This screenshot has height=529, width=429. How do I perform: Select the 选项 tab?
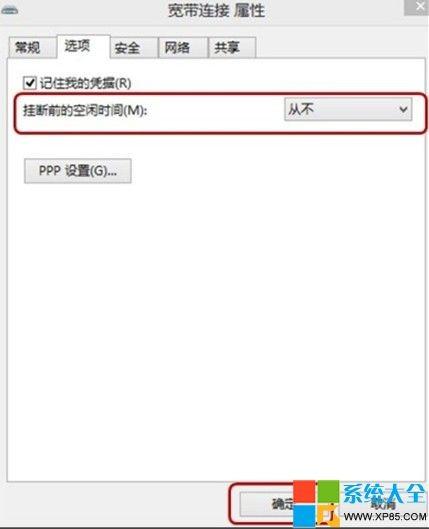click(83, 46)
